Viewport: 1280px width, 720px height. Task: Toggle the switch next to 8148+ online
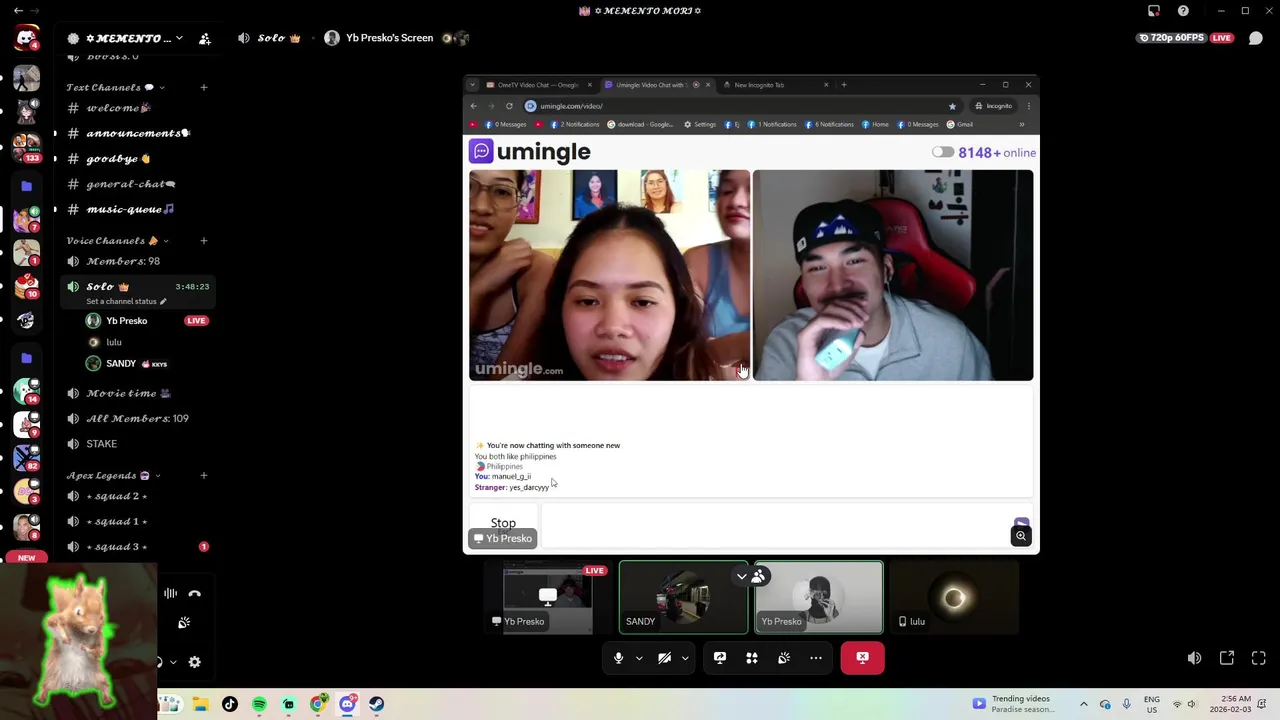tap(942, 152)
